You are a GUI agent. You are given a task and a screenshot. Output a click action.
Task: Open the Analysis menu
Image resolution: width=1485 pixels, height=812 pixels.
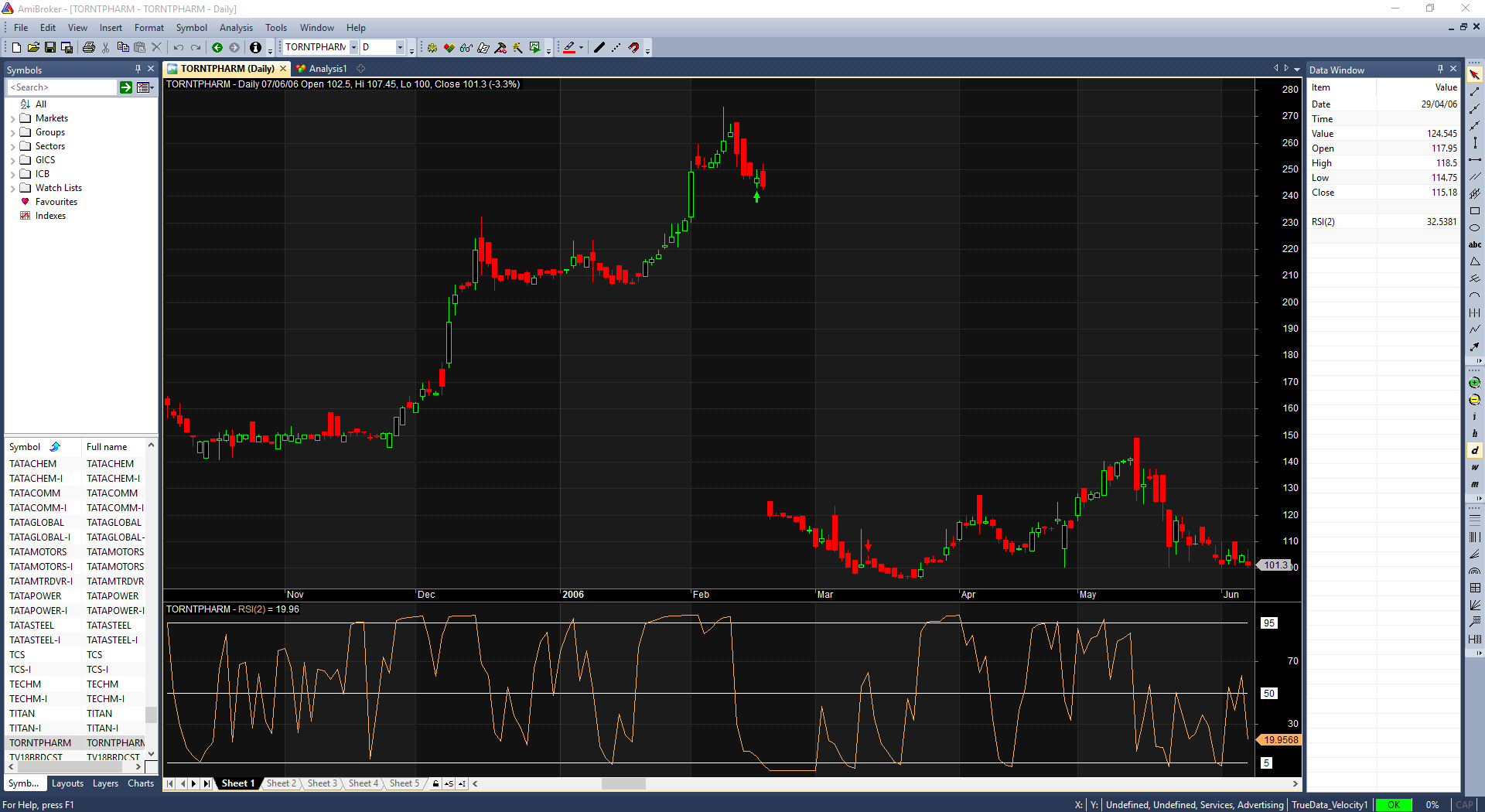(236, 28)
